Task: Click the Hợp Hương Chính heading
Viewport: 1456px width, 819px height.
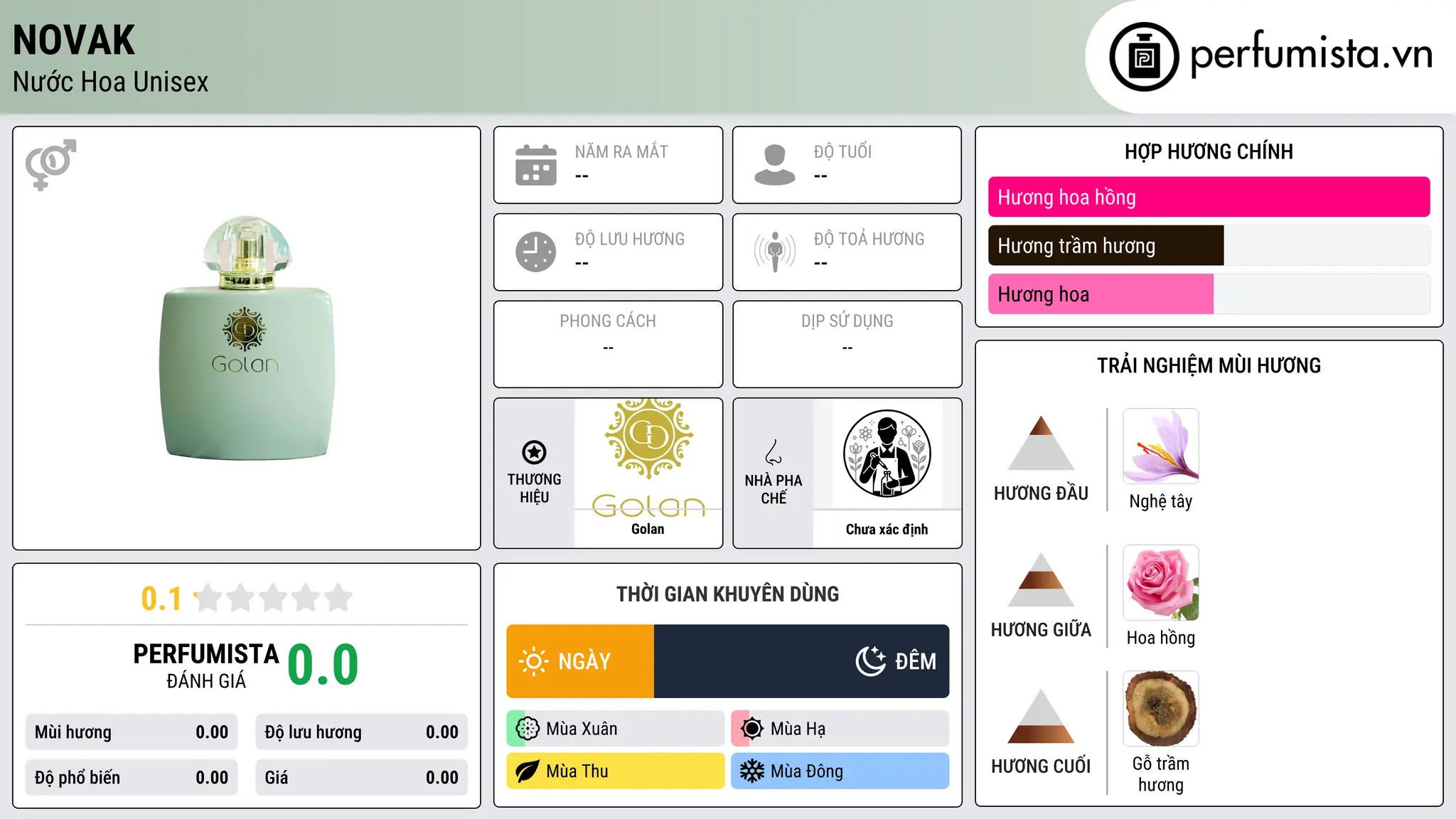Action: coord(1209,151)
